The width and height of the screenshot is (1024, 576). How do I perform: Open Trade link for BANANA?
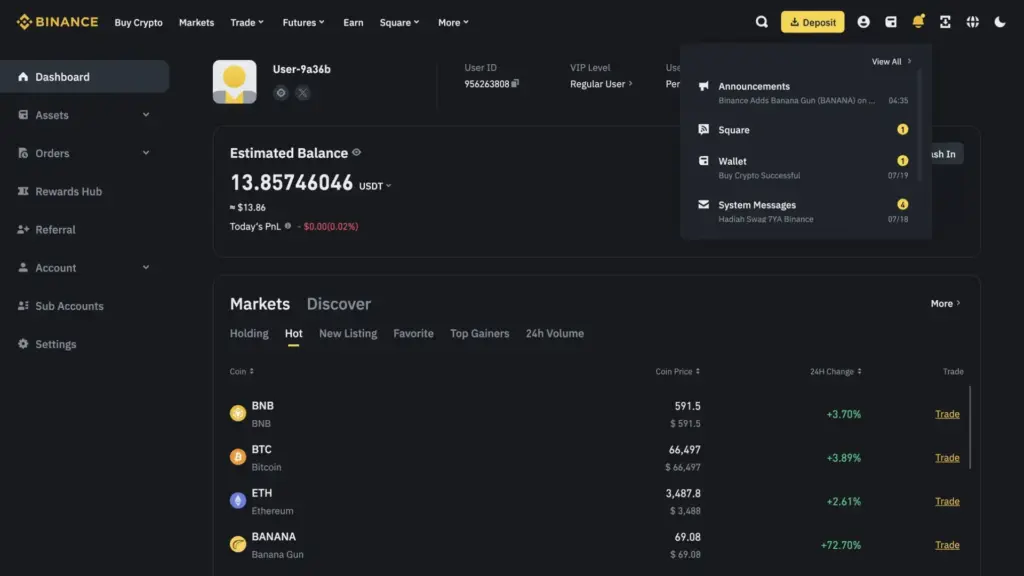tap(947, 545)
